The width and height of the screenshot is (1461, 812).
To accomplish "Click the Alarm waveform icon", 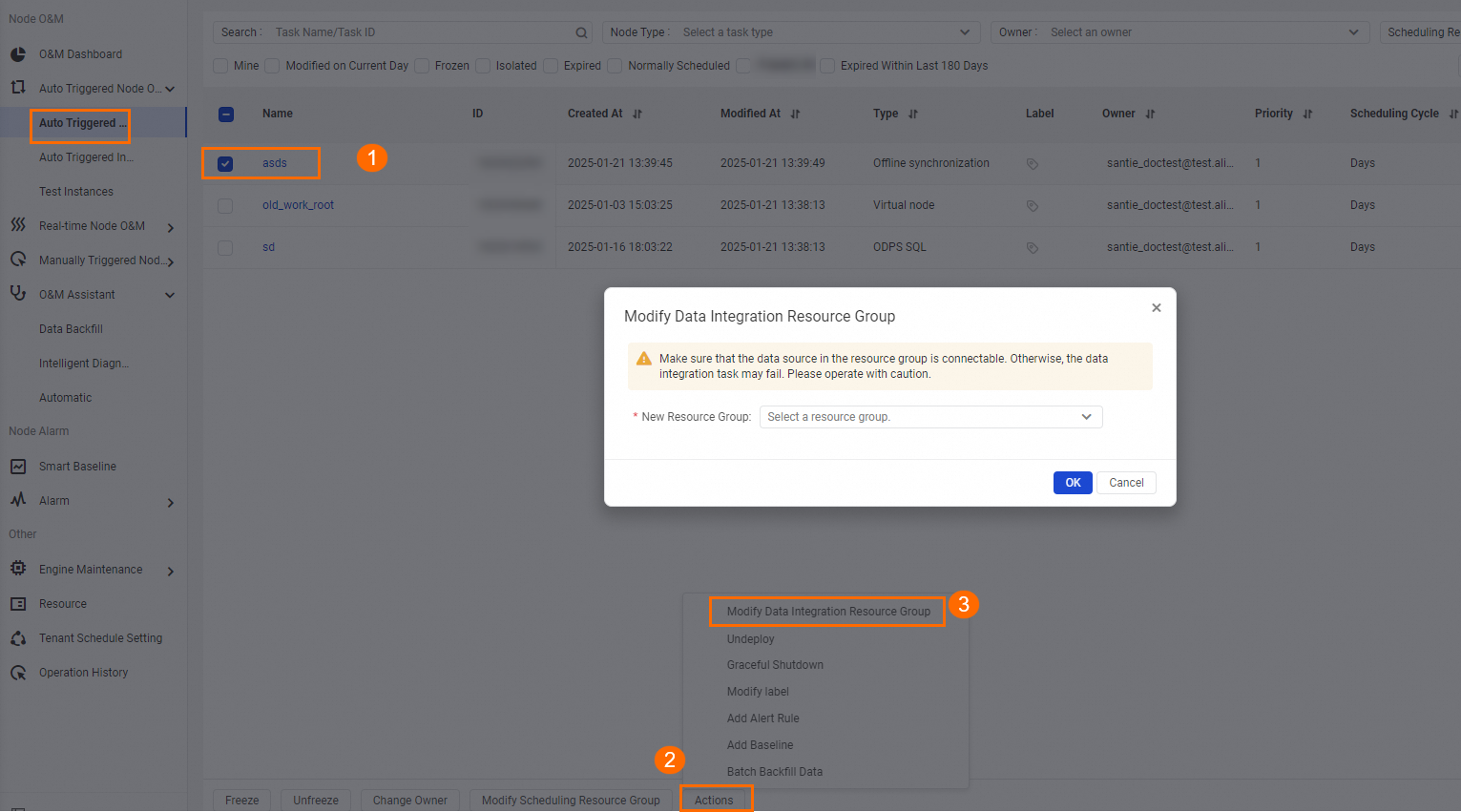I will 18,500.
